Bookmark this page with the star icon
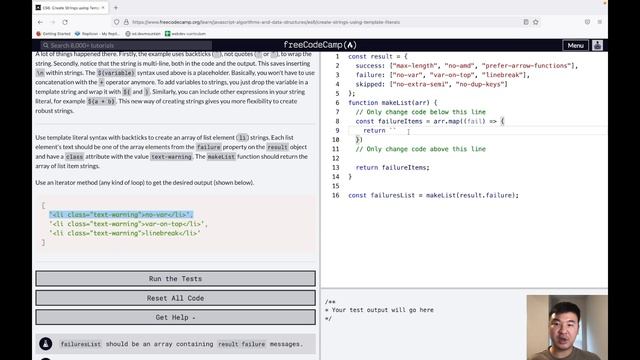Image resolution: width=640 pixels, height=360 pixels. pyautogui.click(x=536, y=22)
